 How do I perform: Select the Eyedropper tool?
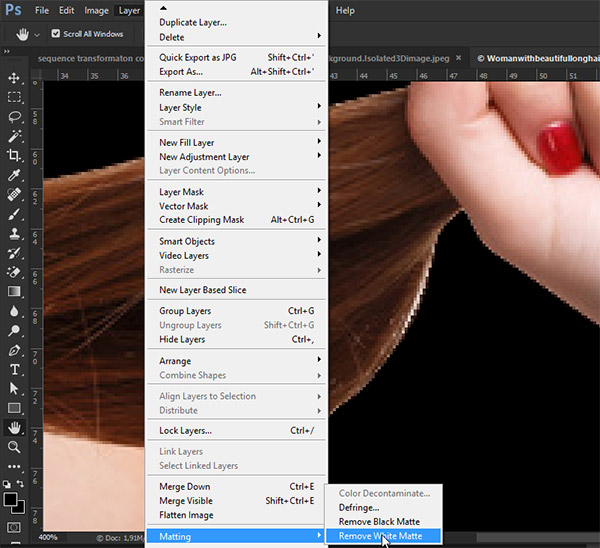coord(14,175)
